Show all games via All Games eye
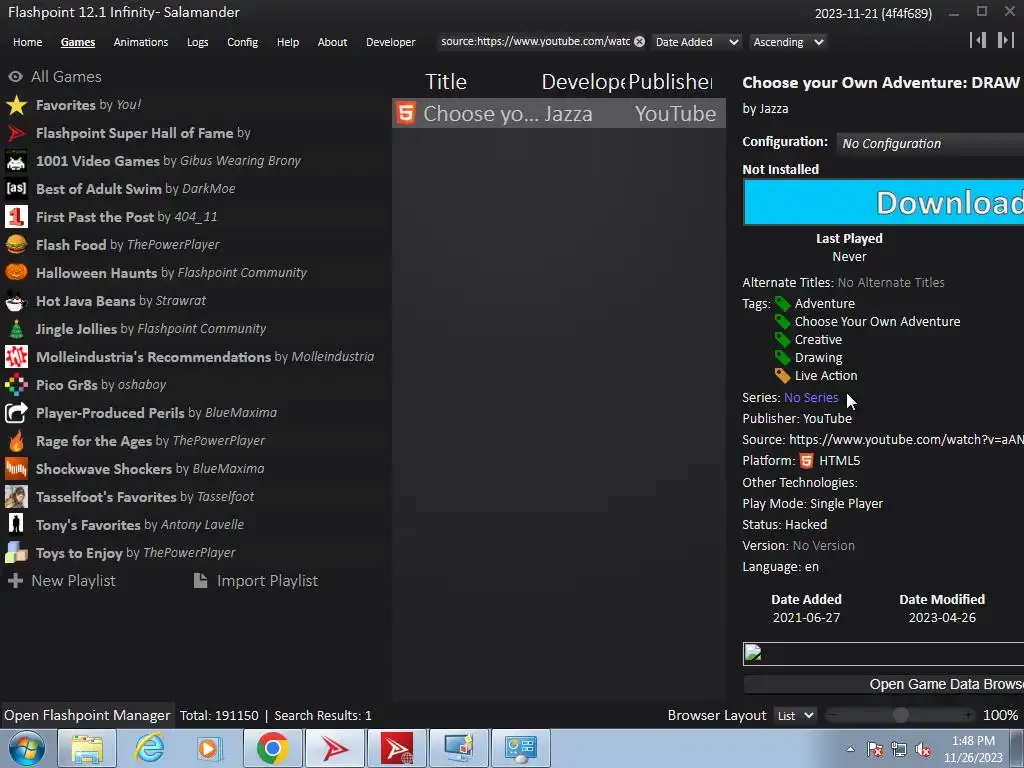The width and height of the screenshot is (1024, 768). [x=16, y=76]
